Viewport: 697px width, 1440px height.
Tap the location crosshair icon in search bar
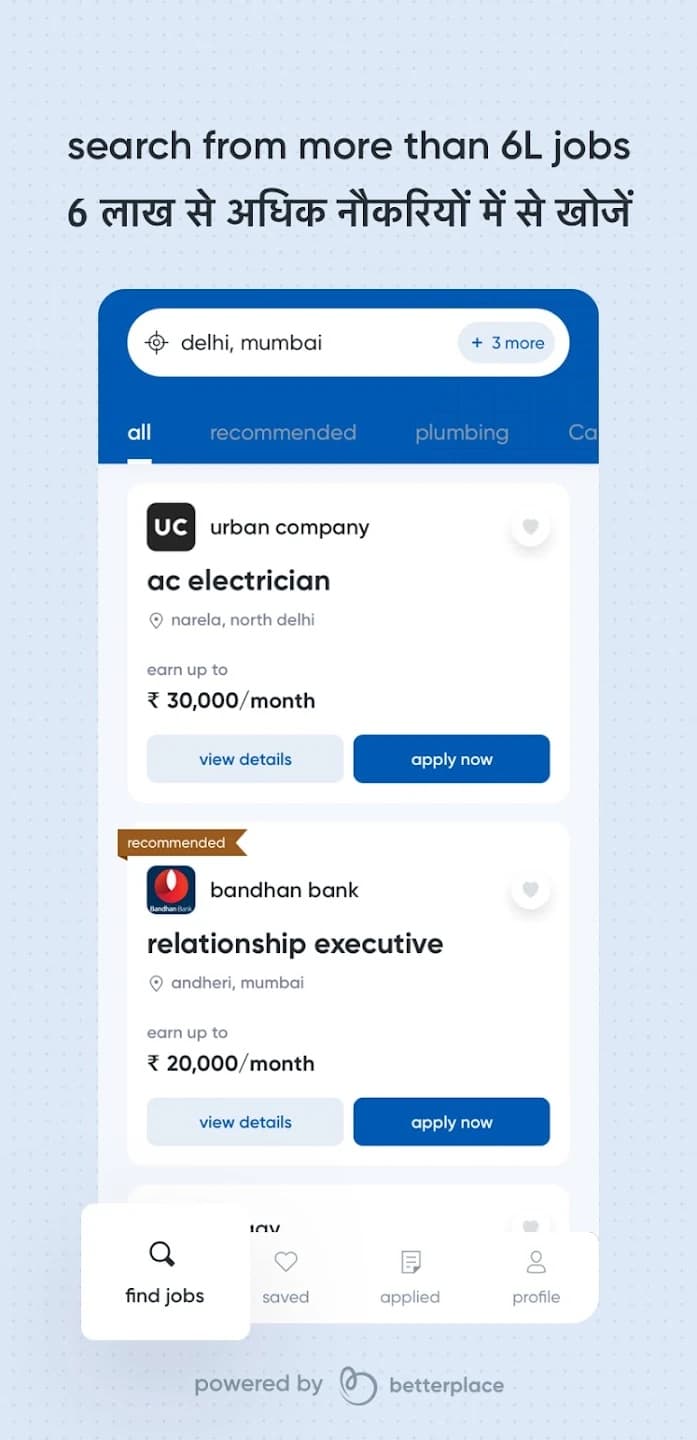[156, 343]
